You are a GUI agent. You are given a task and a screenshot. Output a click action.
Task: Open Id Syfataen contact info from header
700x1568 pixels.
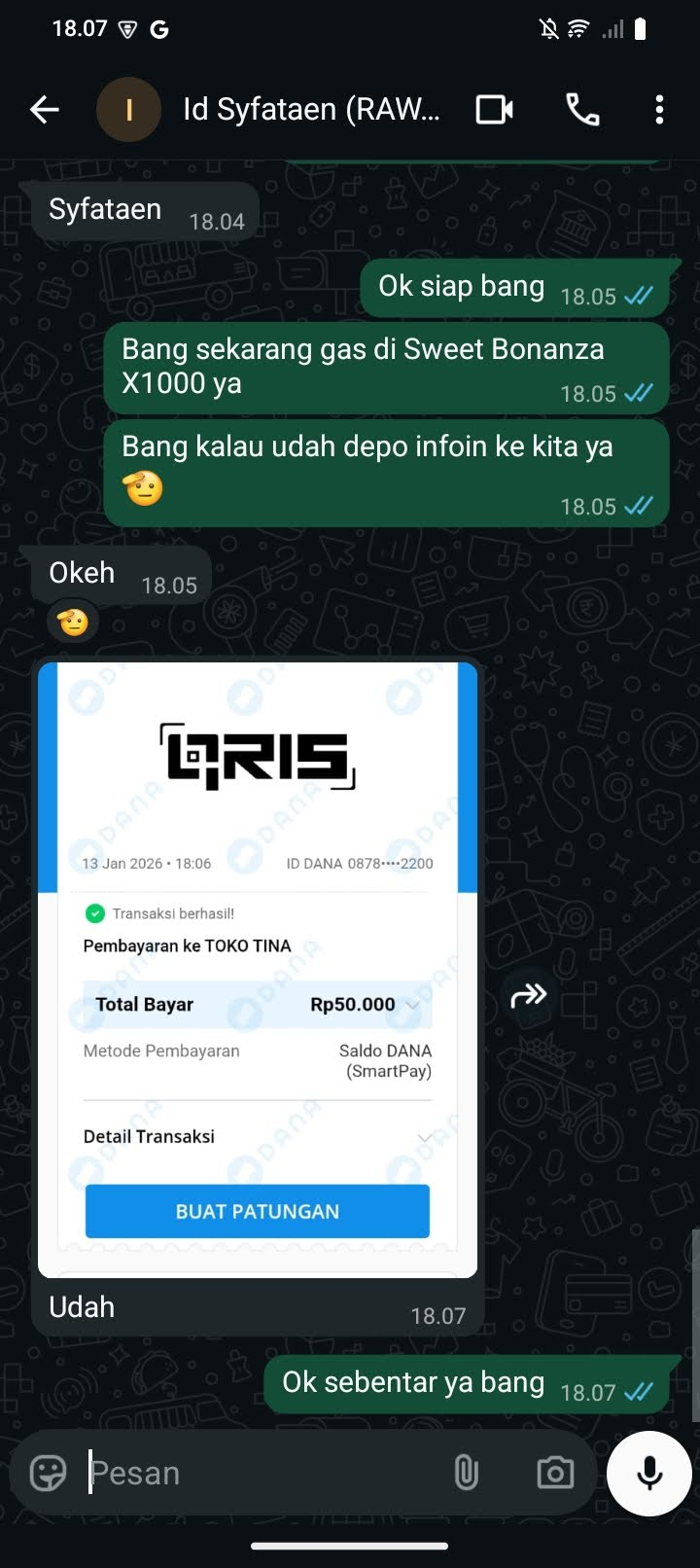pyautogui.click(x=311, y=110)
